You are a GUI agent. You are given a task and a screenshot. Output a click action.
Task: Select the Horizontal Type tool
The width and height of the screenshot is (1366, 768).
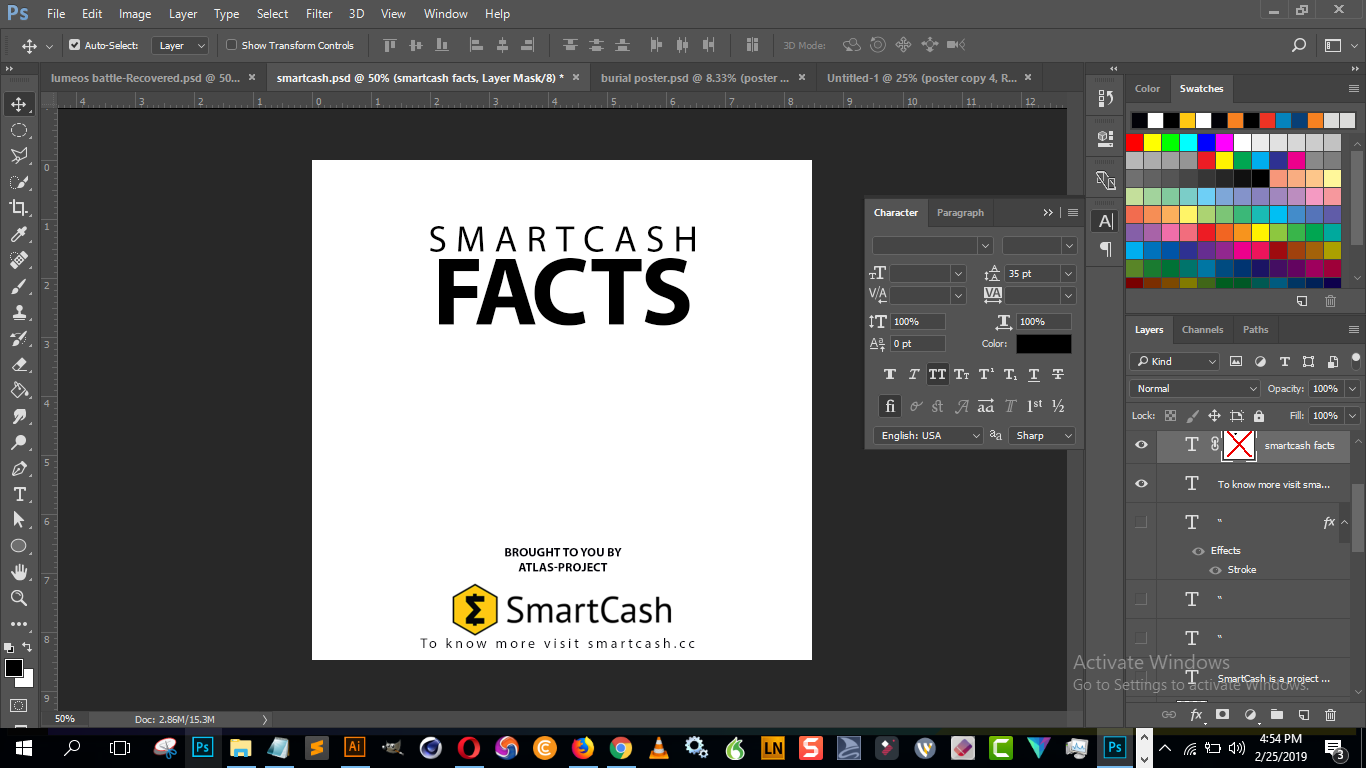19,494
